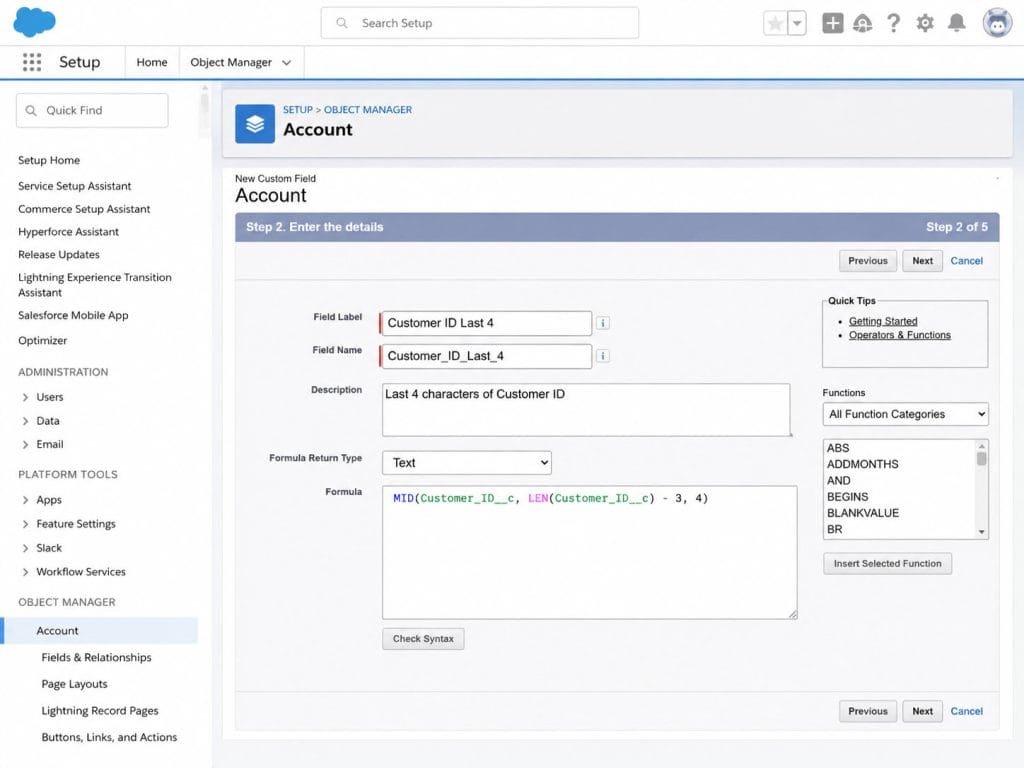The height and width of the screenshot is (768, 1024).
Task: Select BLANKVALUE in the functions list
Action: tap(863, 513)
